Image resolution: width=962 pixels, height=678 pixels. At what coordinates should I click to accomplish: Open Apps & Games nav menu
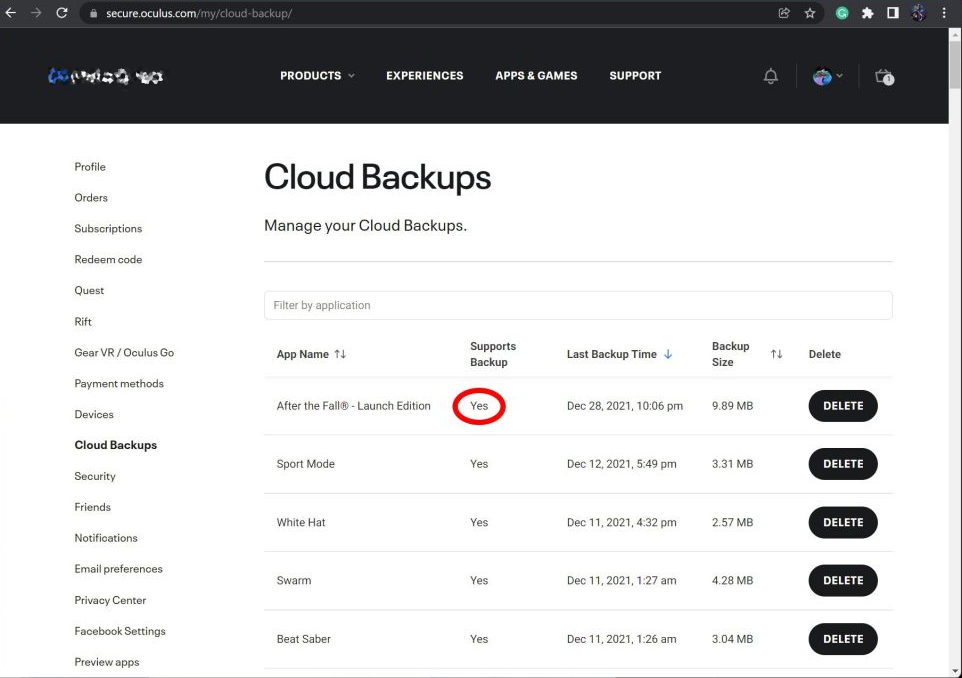(x=536, y=76)
